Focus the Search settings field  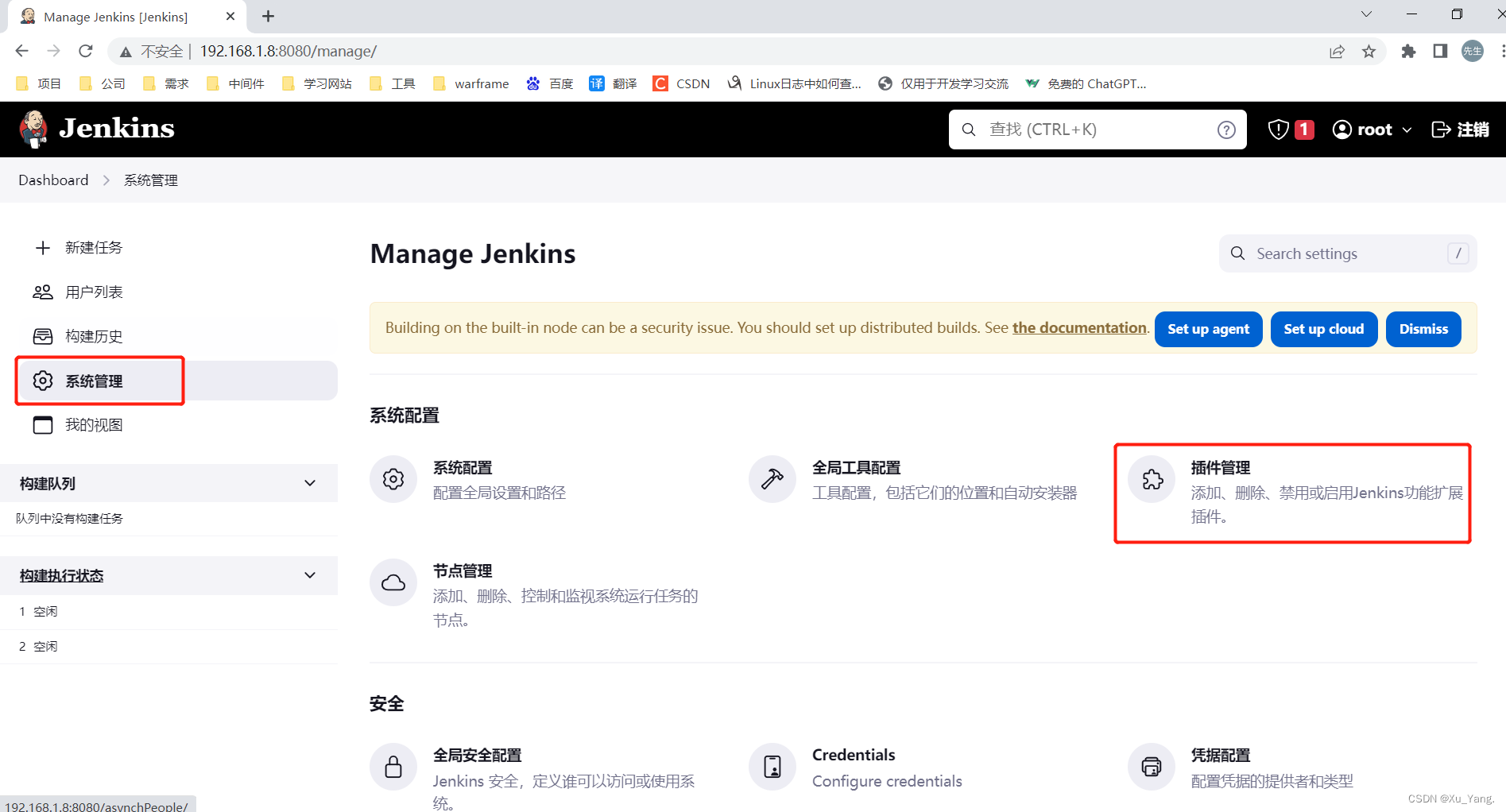click(x=1348, y=253)
